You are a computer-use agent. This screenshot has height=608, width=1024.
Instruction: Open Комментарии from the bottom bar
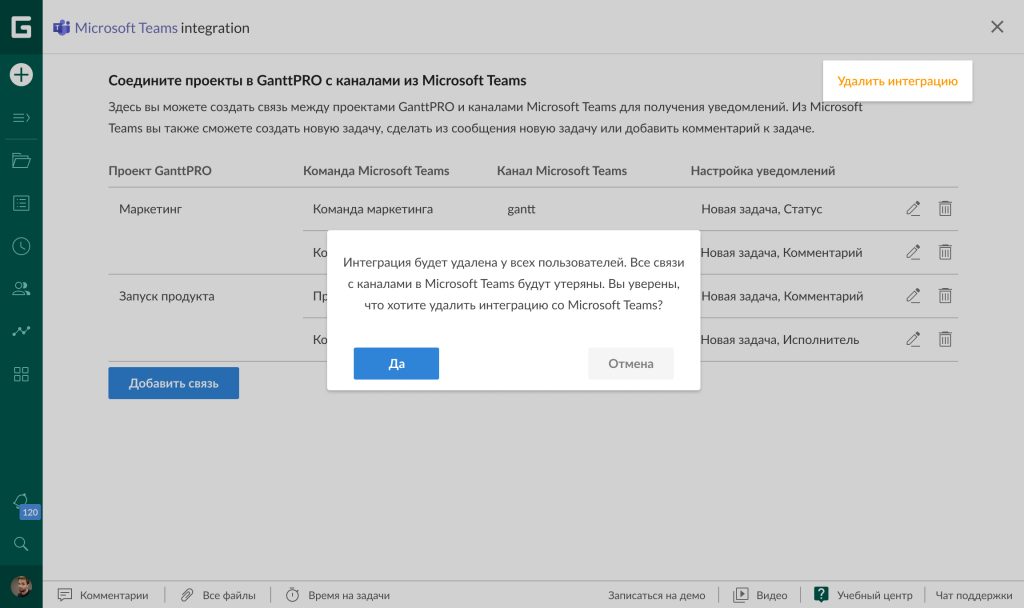[102, 595]
